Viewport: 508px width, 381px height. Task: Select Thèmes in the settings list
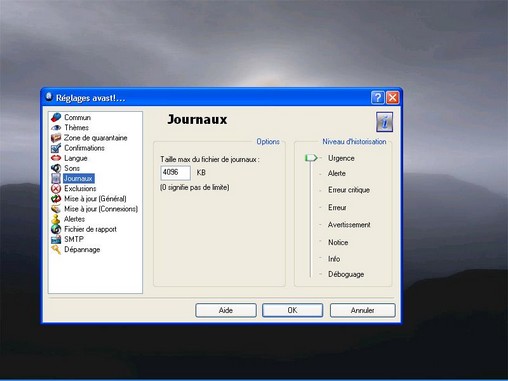coord(76,128)
